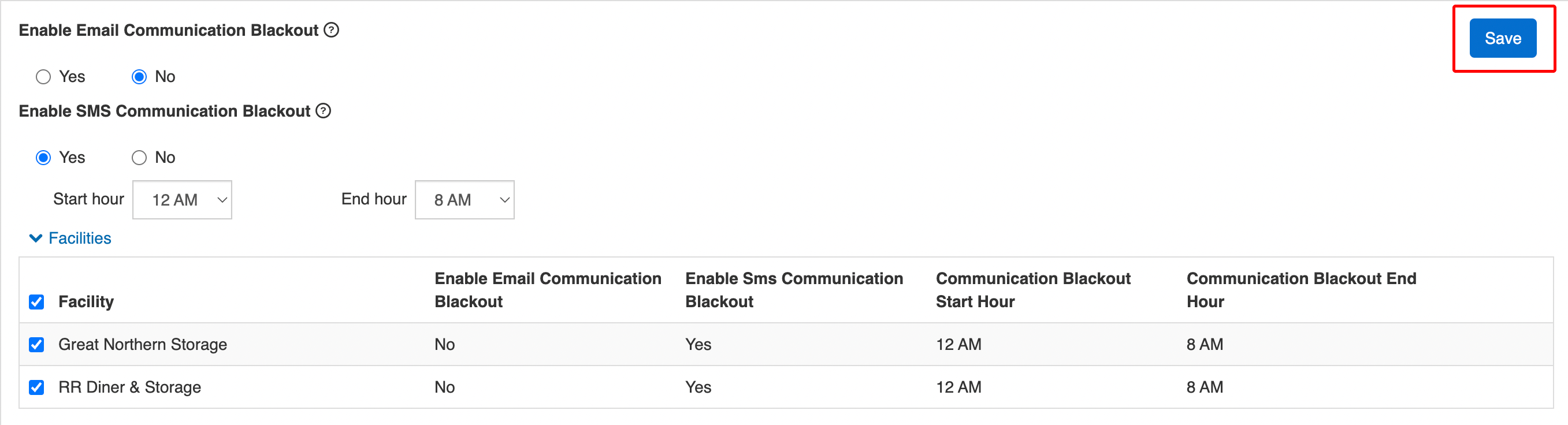
Task: Click the Save button
Action: click(x=1502, y=38)
